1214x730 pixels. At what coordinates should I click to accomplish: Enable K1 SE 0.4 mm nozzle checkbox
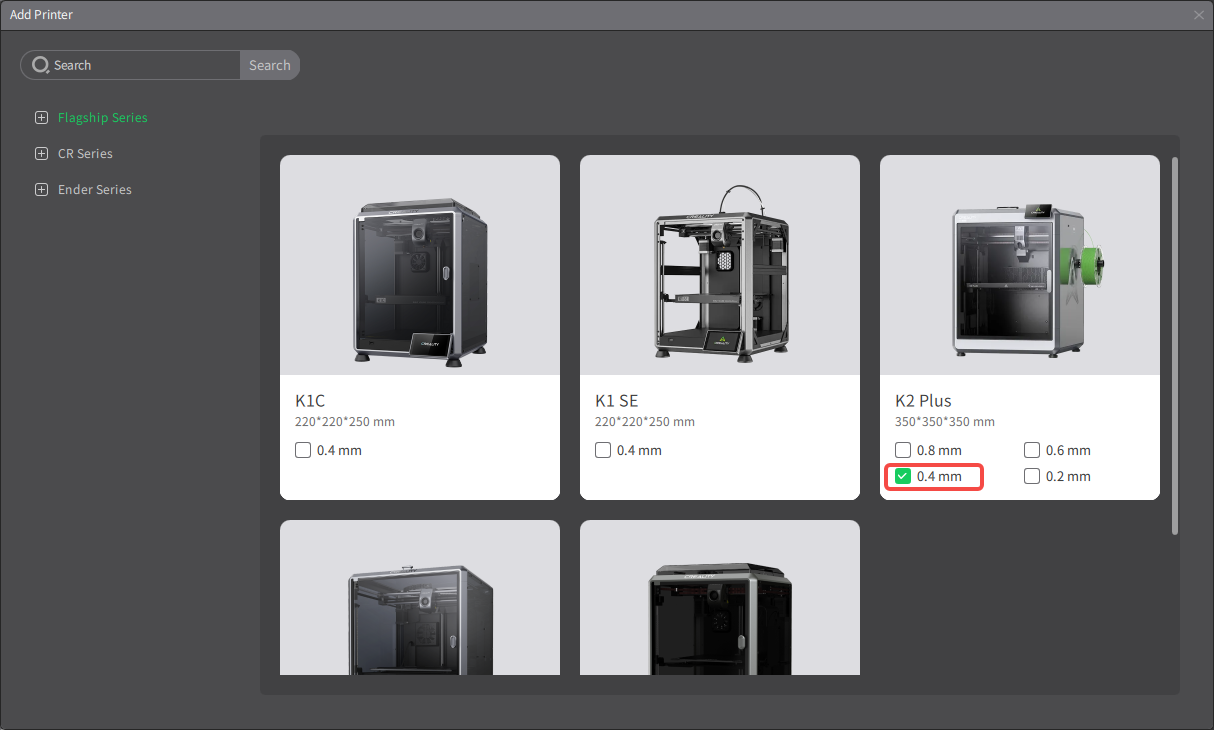[603, 451]
